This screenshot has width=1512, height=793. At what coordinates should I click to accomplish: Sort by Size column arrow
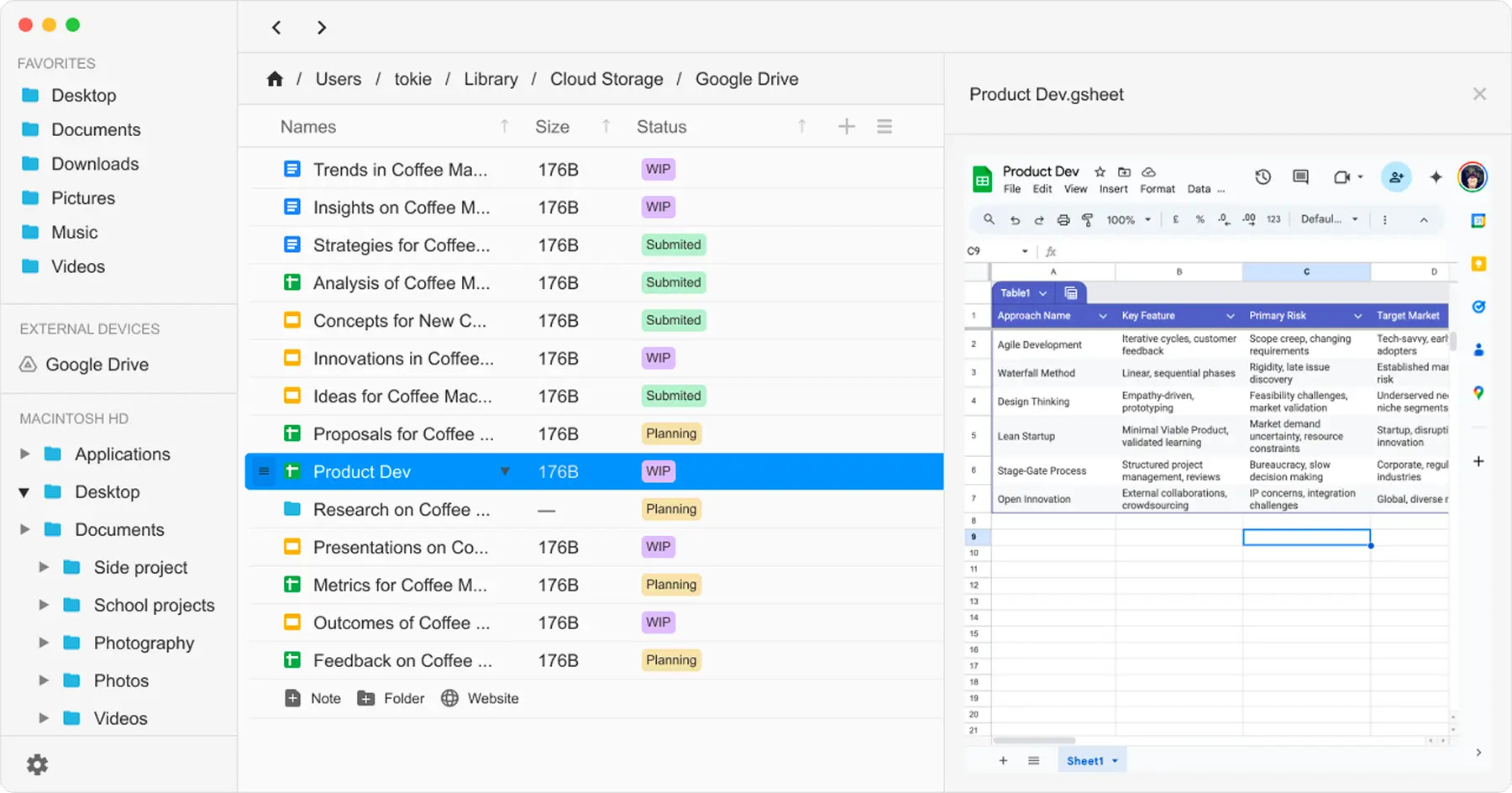point(606,127)
